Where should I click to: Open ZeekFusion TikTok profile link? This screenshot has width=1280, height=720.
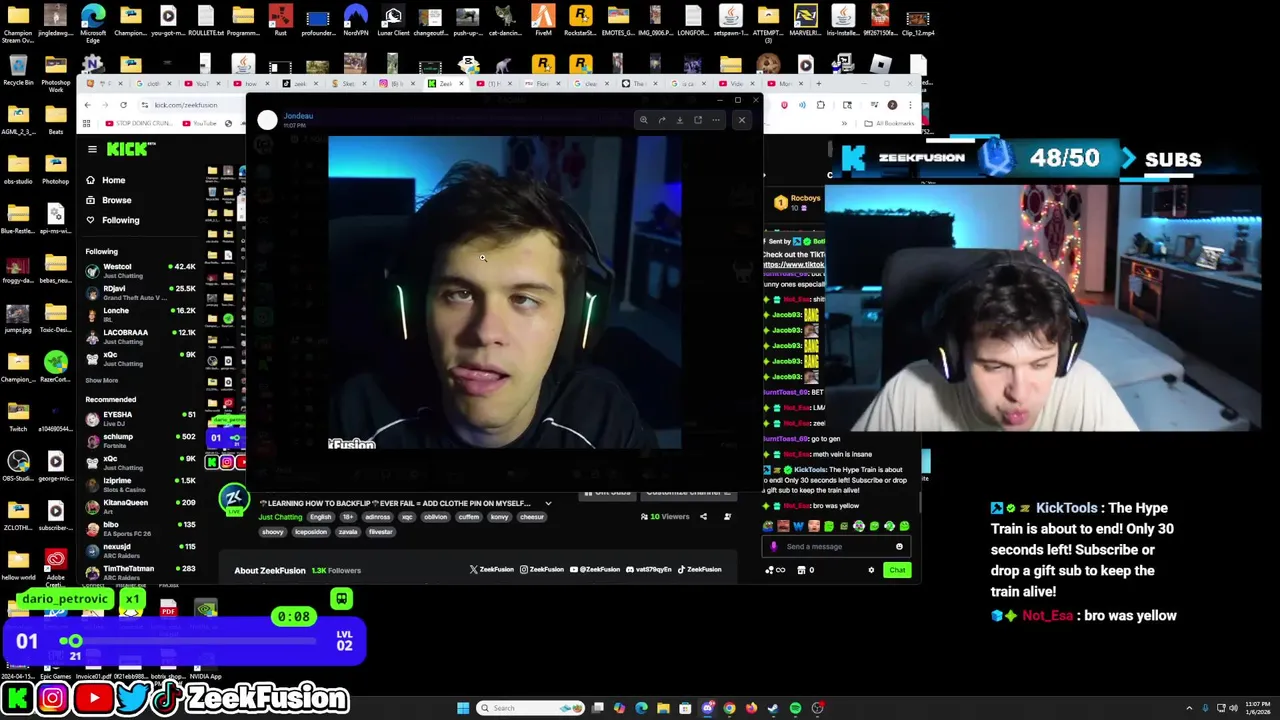point(700,570)
